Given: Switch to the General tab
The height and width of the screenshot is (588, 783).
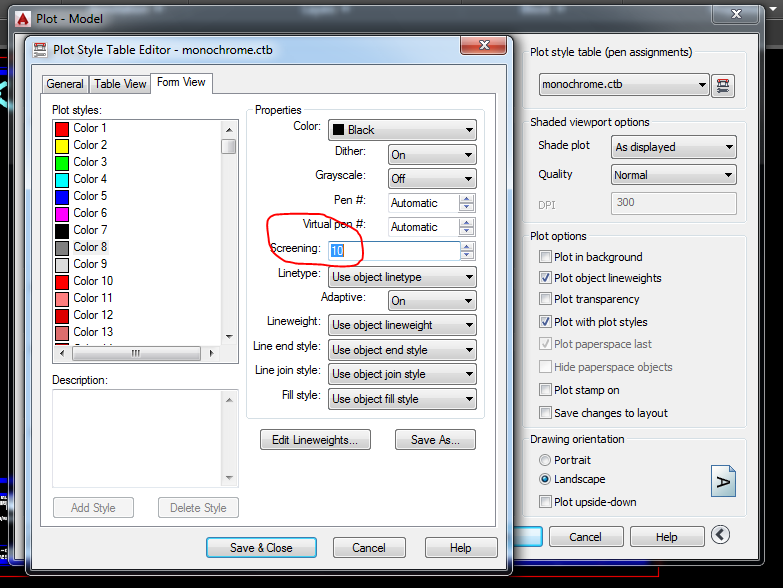Looking at the screenshot, I should click(65, 84).
